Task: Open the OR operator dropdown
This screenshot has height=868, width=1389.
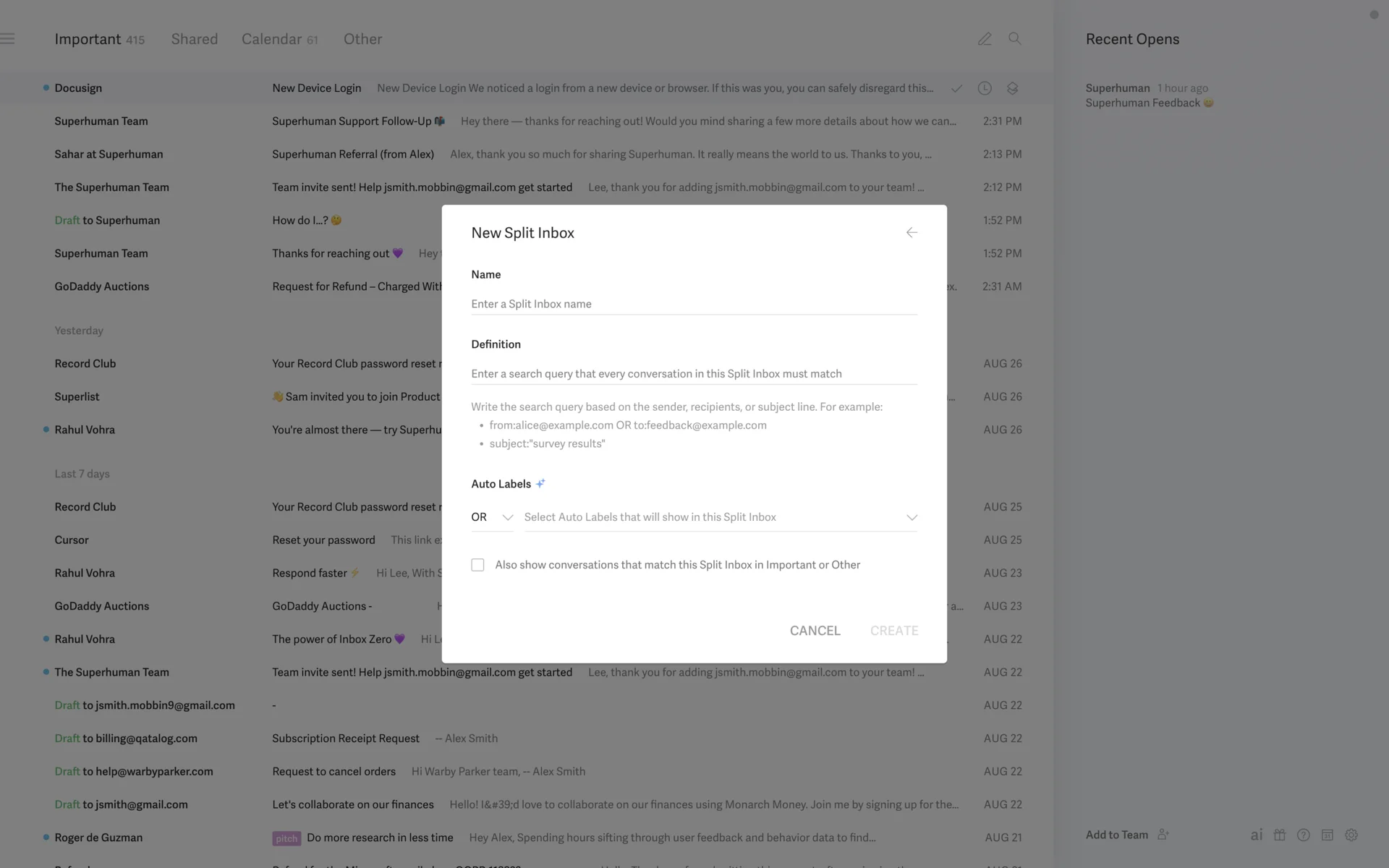Action: 492,517
